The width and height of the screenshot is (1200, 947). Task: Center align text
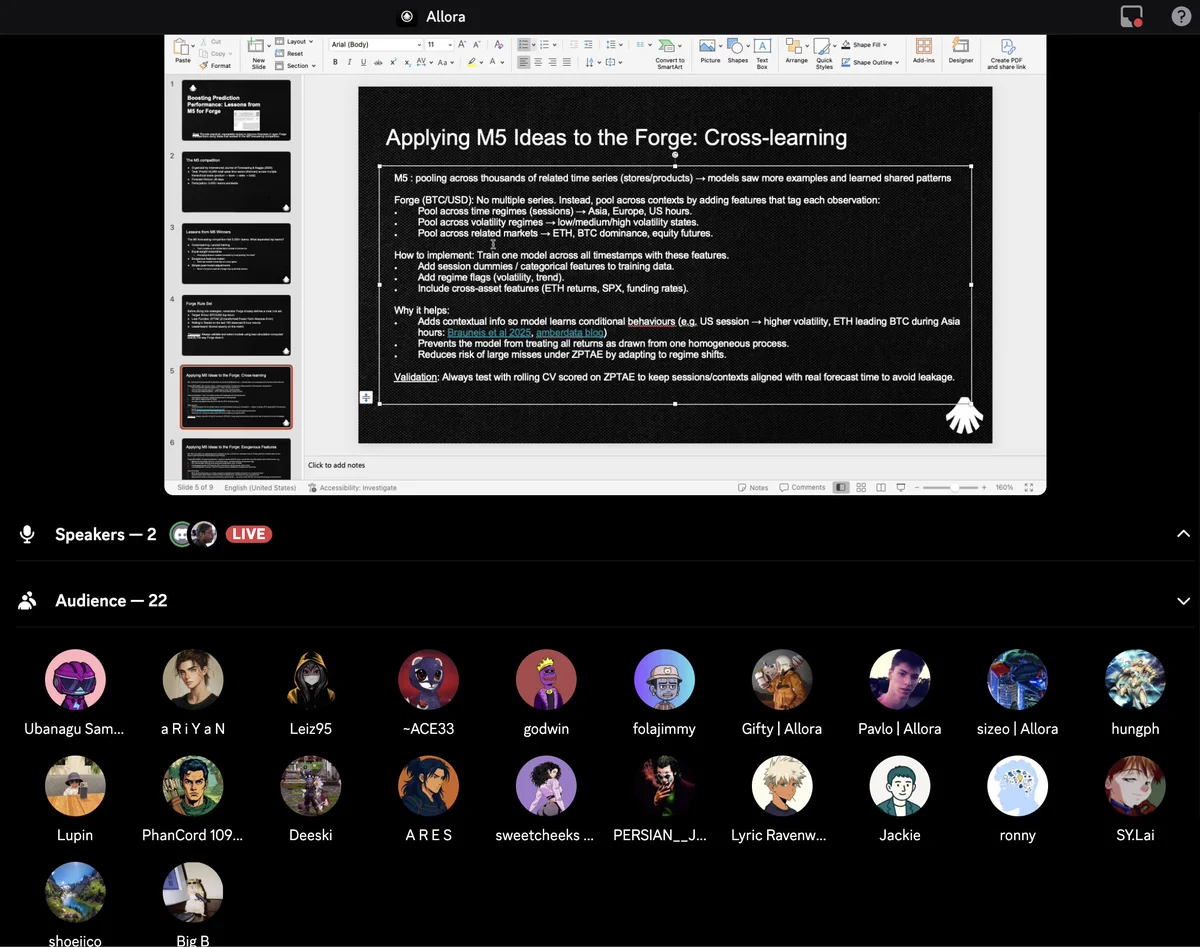point(538,62)
